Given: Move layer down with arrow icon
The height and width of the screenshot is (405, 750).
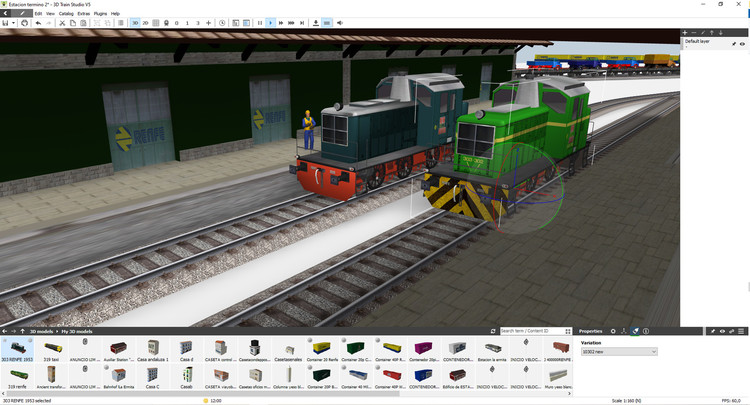Looking at the screenshot, I should coord(721,33).
